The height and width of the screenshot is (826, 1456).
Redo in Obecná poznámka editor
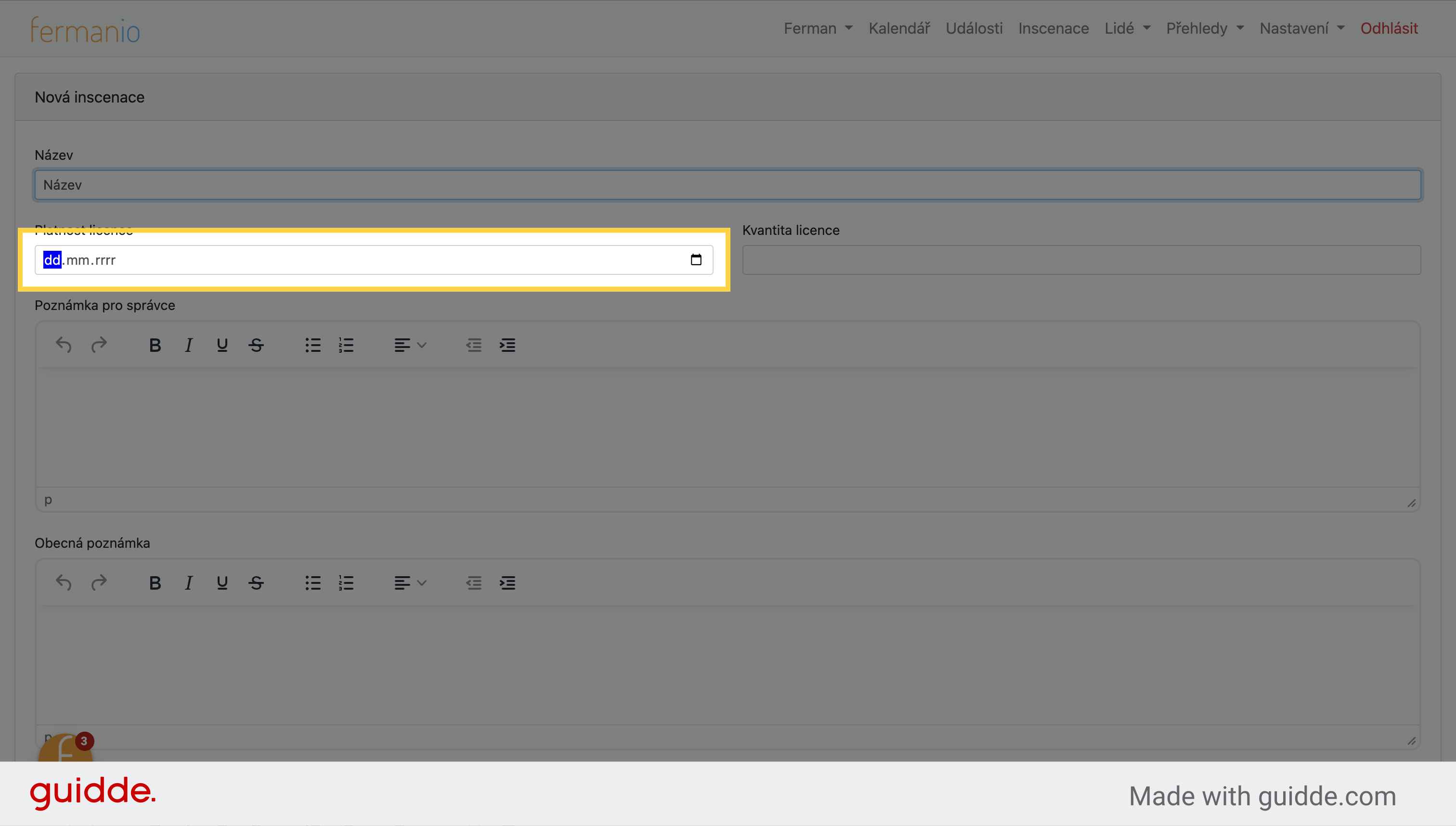click(99, 582)
